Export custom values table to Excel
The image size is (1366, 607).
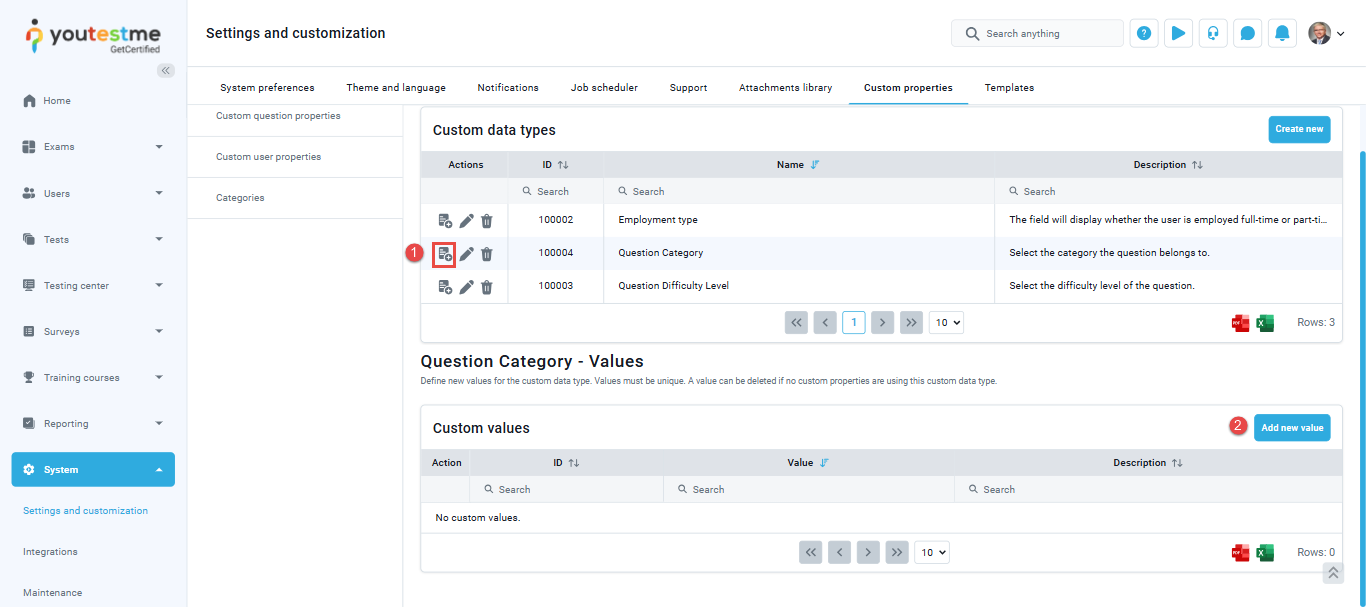[x=1265, y=553]
